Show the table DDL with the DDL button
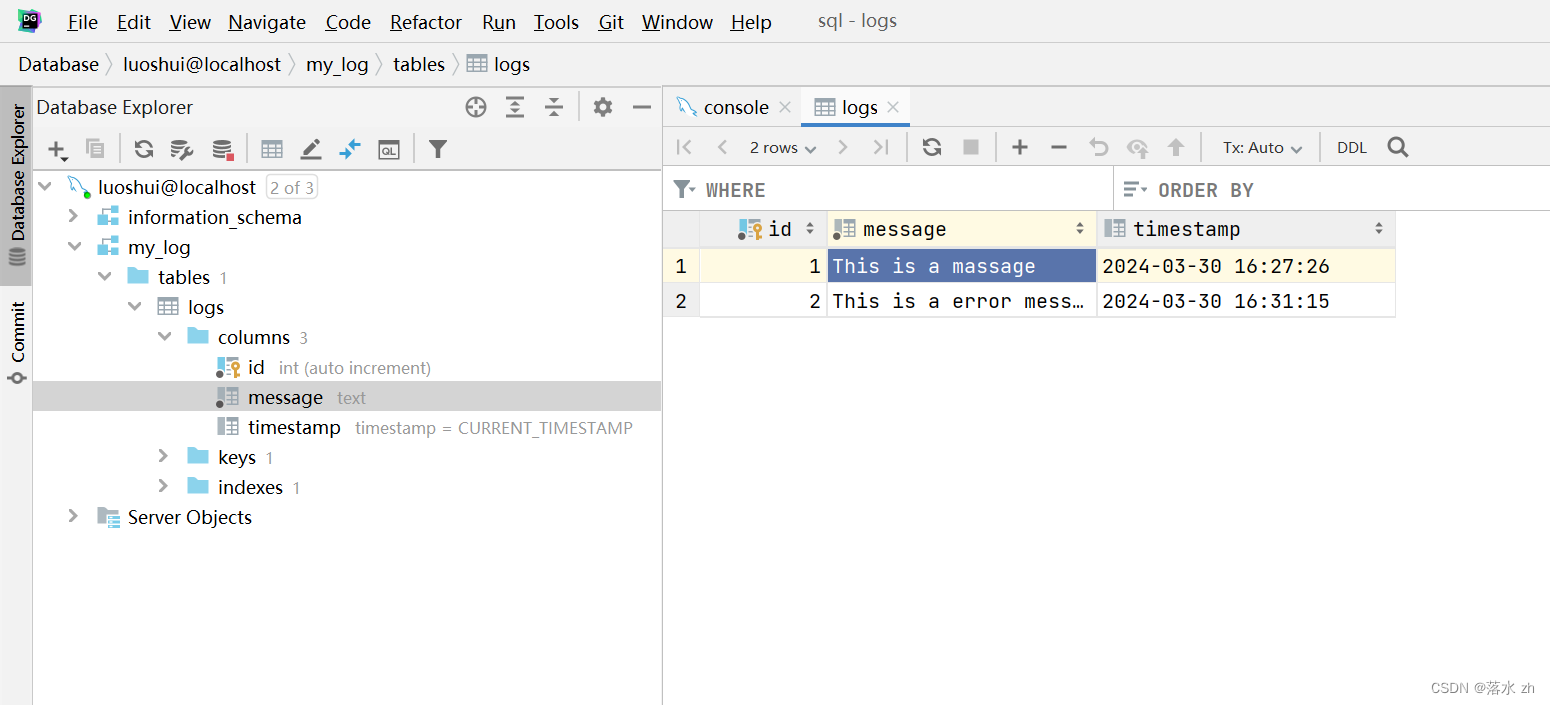The width and height of the screenshot is (1550, 705). (1351, 146)
